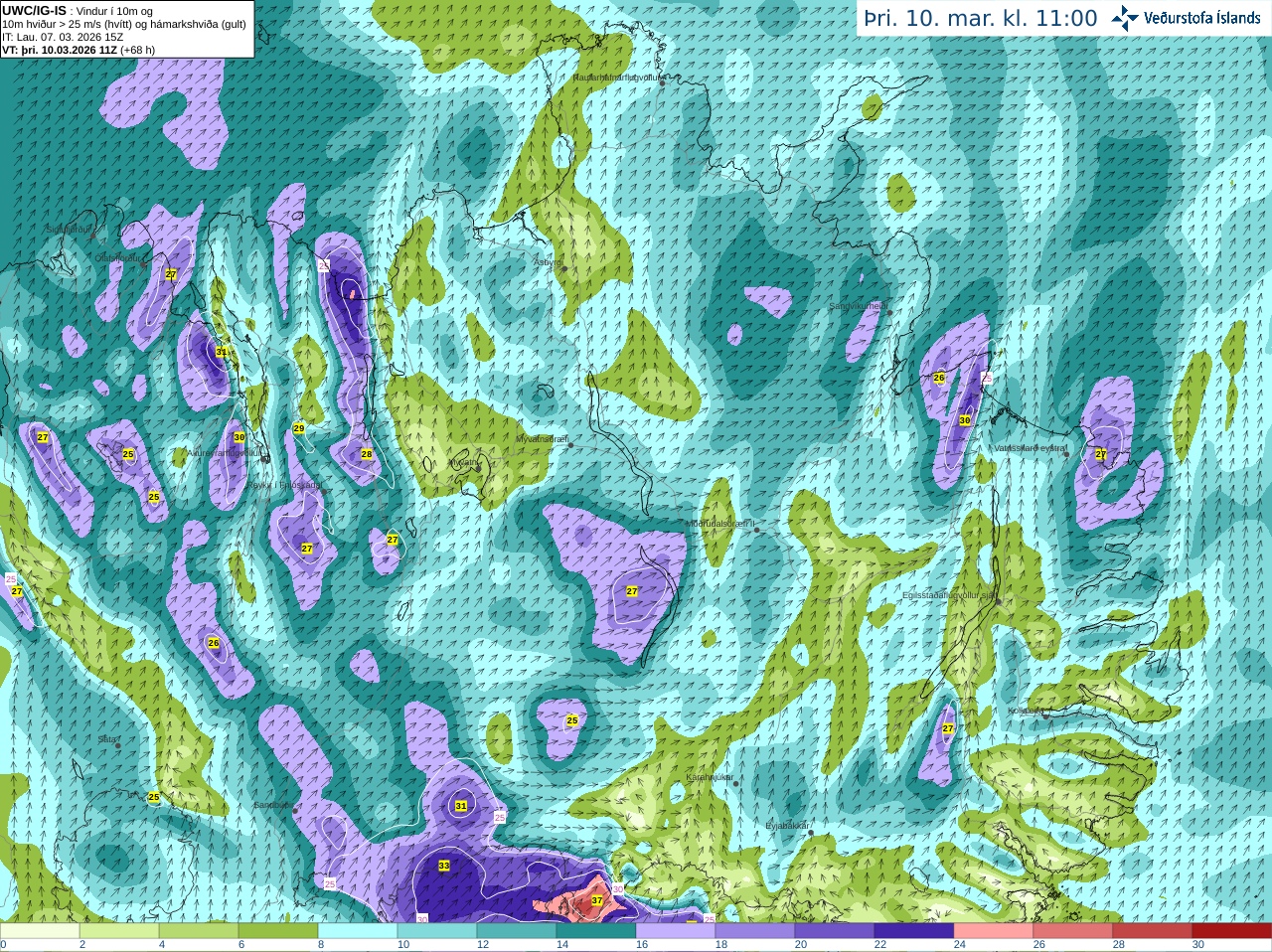
Task: Click the 26 marker east of Sandvíkurheiði
Action: [x=939, y=378]
